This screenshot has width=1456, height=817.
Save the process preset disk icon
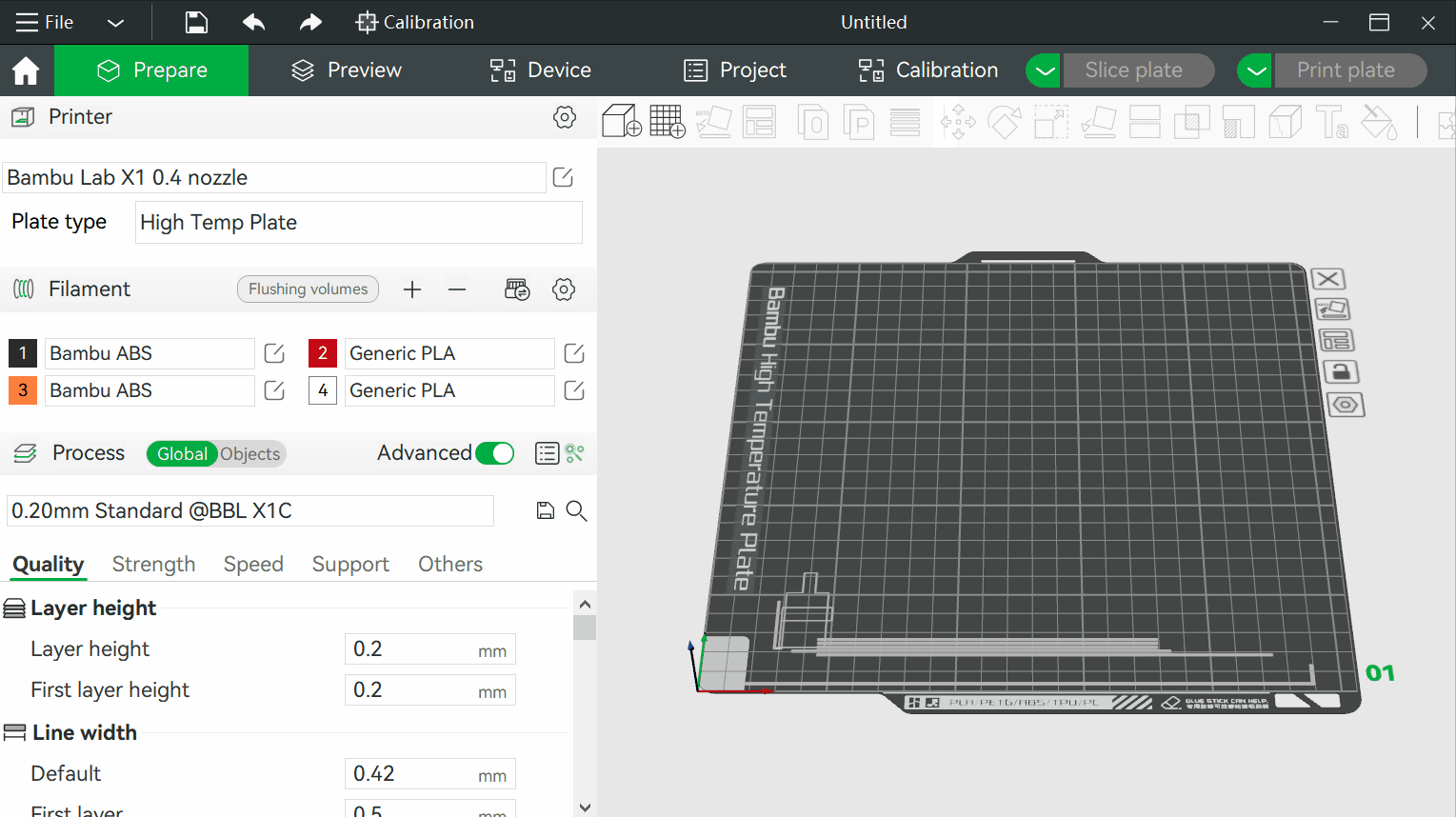click(546, 511)
